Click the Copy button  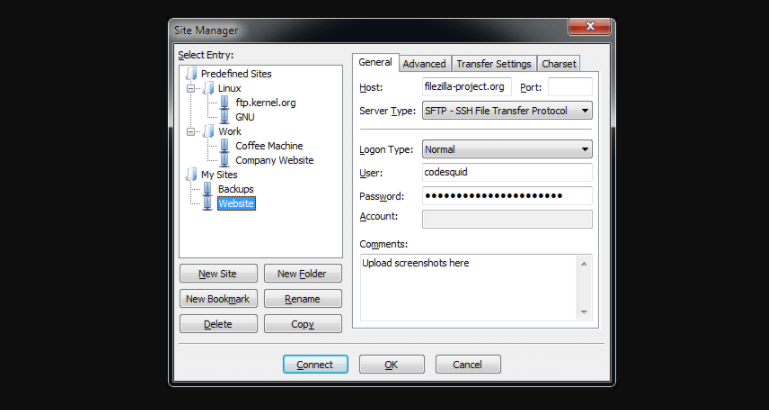tap(302, 324)
